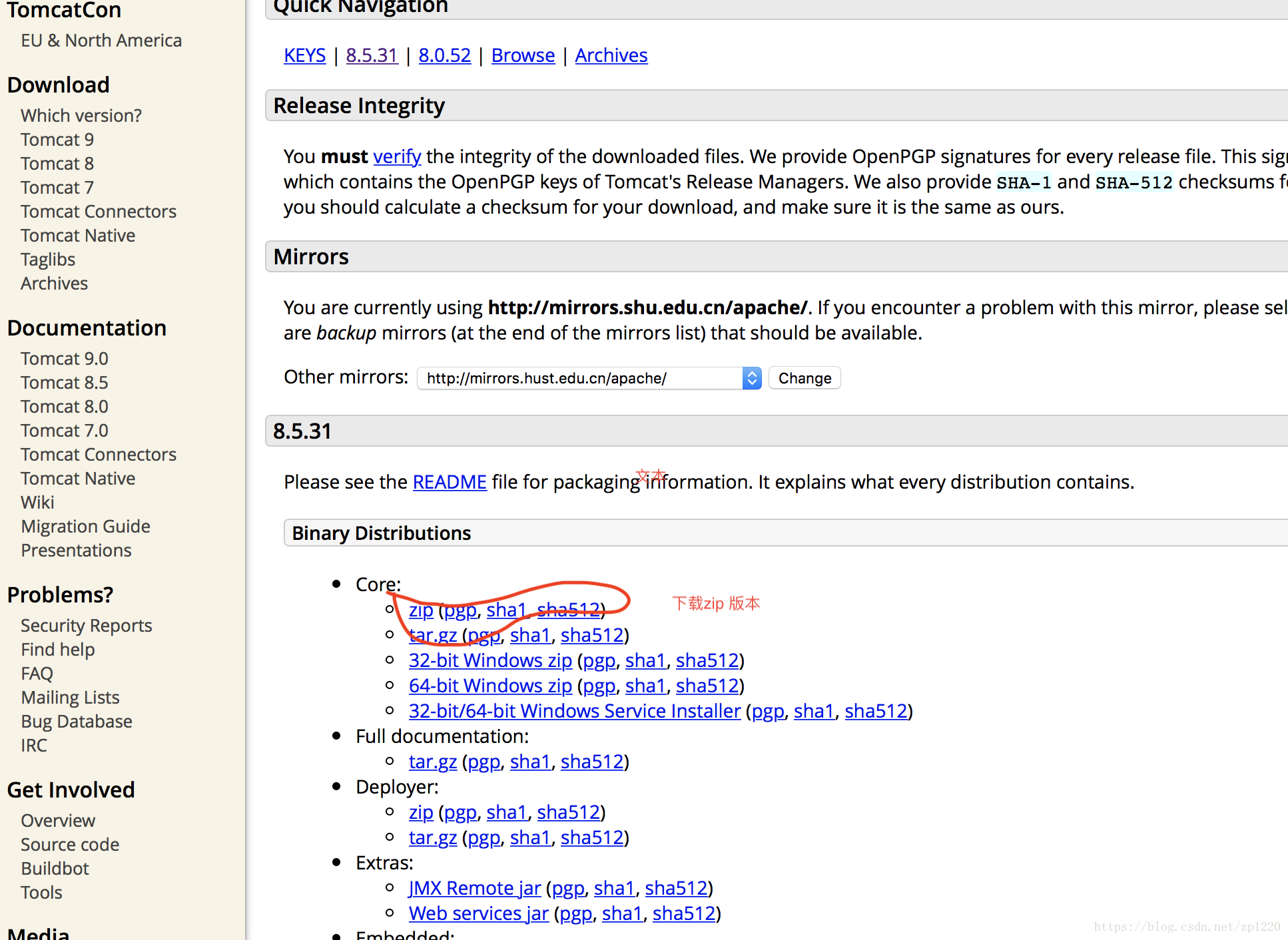Image resolution: width=1288 pixels, height=940 pixels.
Task: Jump to the 8.5.31 quick navigation link
Action: pyautogui.click(x=372, y=55)
